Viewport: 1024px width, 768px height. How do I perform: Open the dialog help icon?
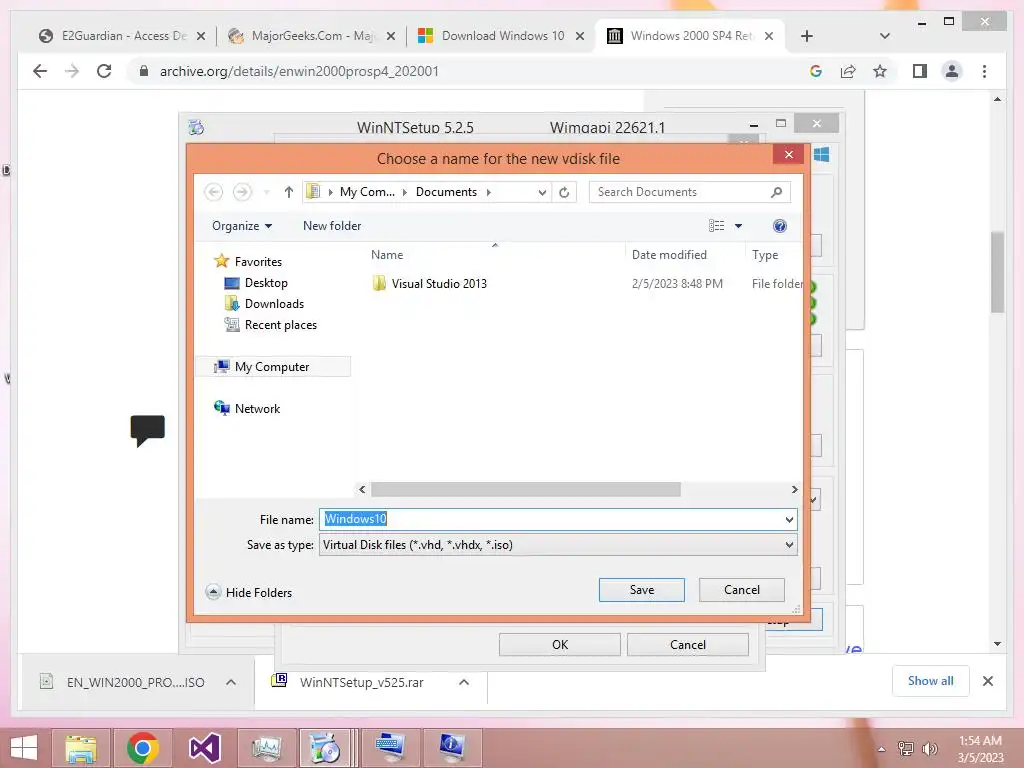pyautogui.click(x=779, y=226)
